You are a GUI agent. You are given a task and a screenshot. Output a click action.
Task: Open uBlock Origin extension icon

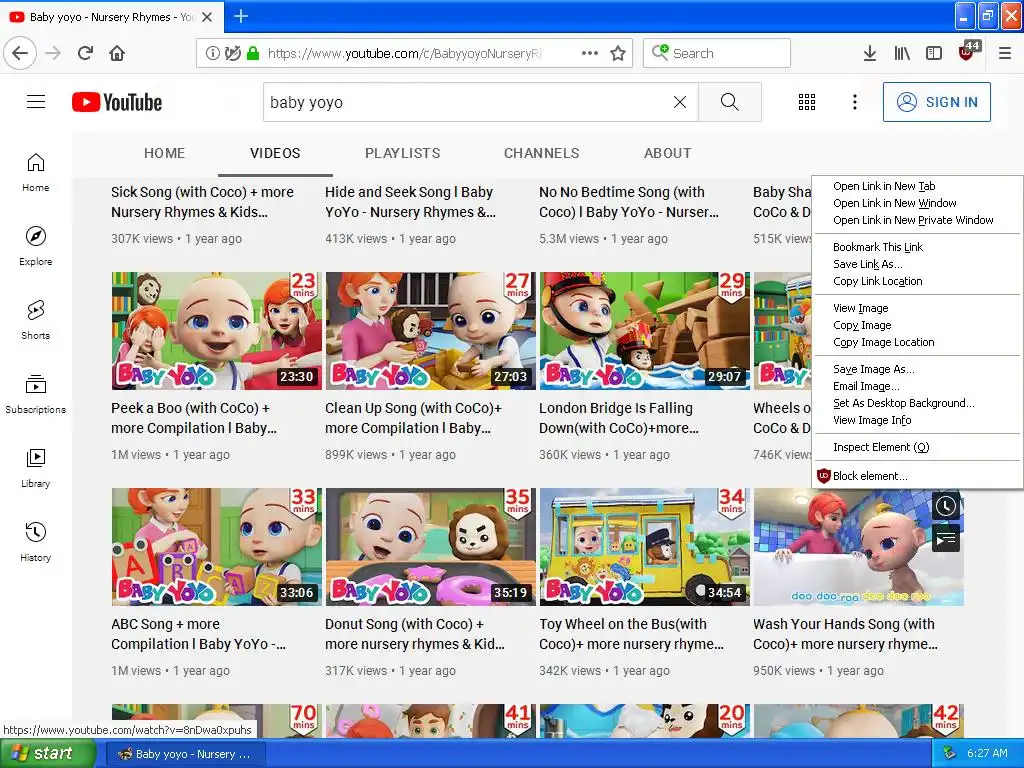pyautogui.click(x=967, y=52)
